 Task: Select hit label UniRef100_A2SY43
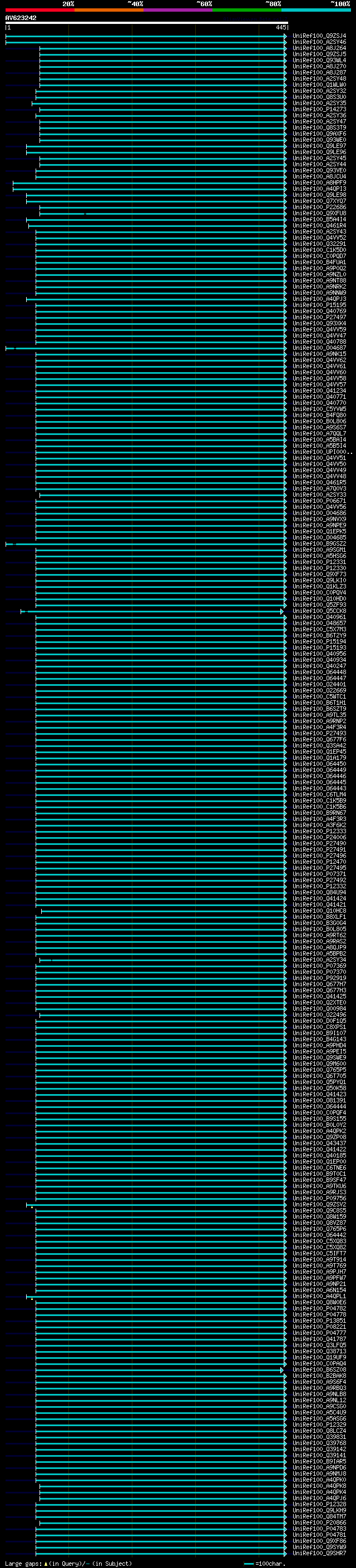point(319,232)
